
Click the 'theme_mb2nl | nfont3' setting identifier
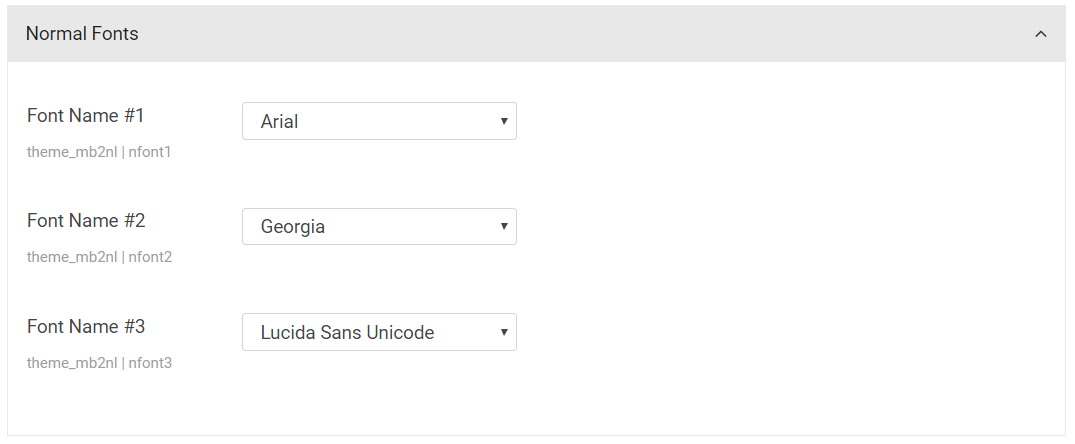(99, 362)
